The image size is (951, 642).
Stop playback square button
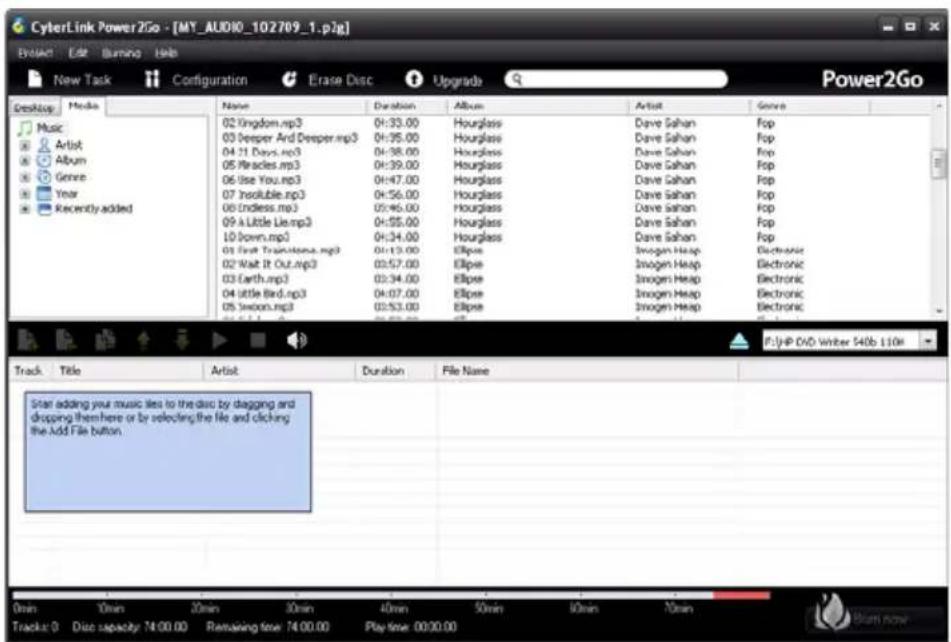click(258, 340)
